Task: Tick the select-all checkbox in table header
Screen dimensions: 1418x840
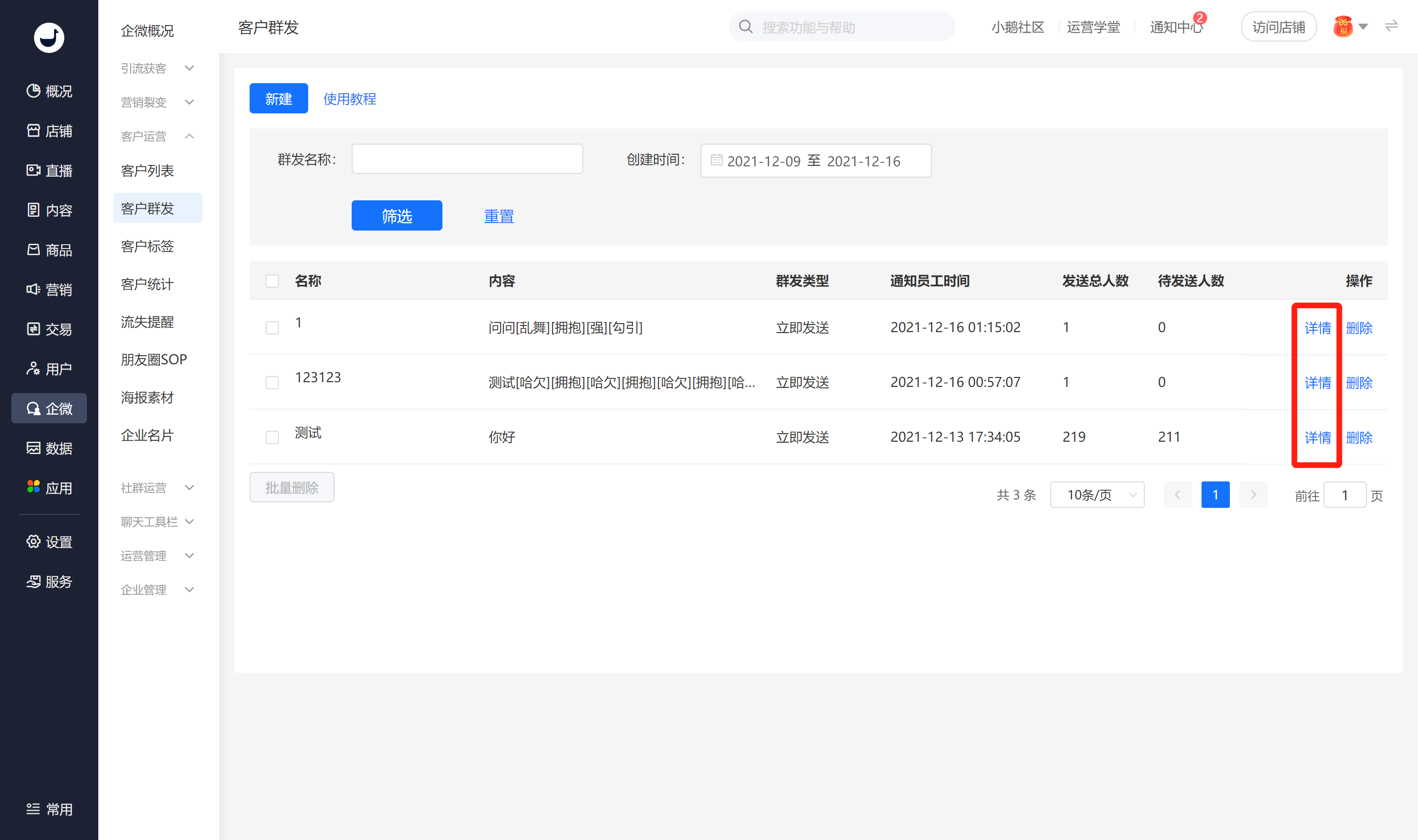Action: pyautogui.click(x=272, y=281)
